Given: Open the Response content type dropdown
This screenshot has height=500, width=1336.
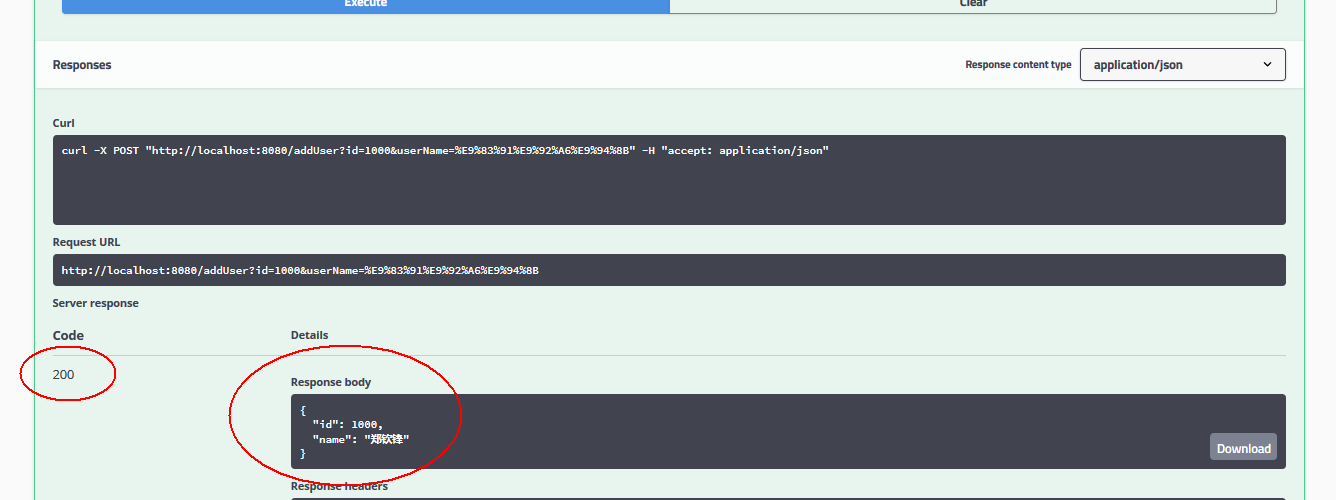Looking at the screenshot, I should pyautogui.click(x=1183, y=64).
